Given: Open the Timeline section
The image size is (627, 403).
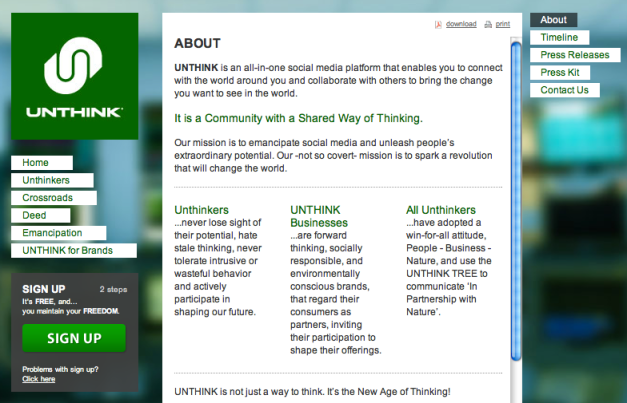Looking at the screenshot, I should pos(559,38).
